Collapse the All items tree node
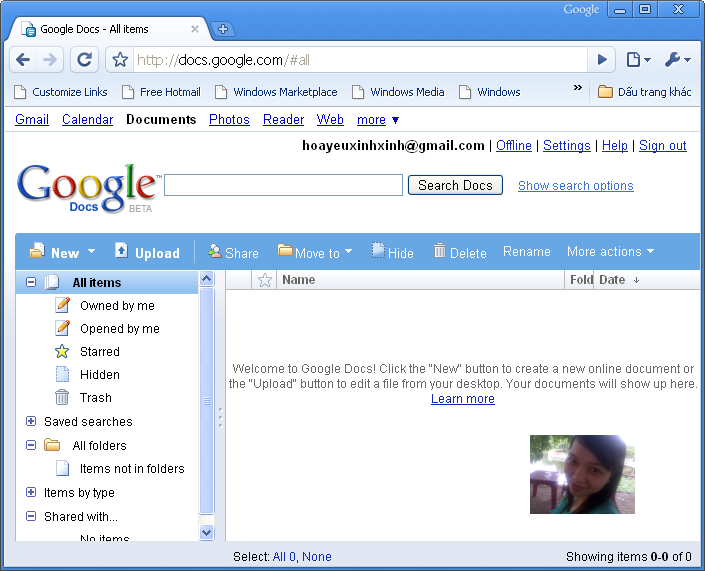This screenshot has width=705, height=571. [31, 282]
